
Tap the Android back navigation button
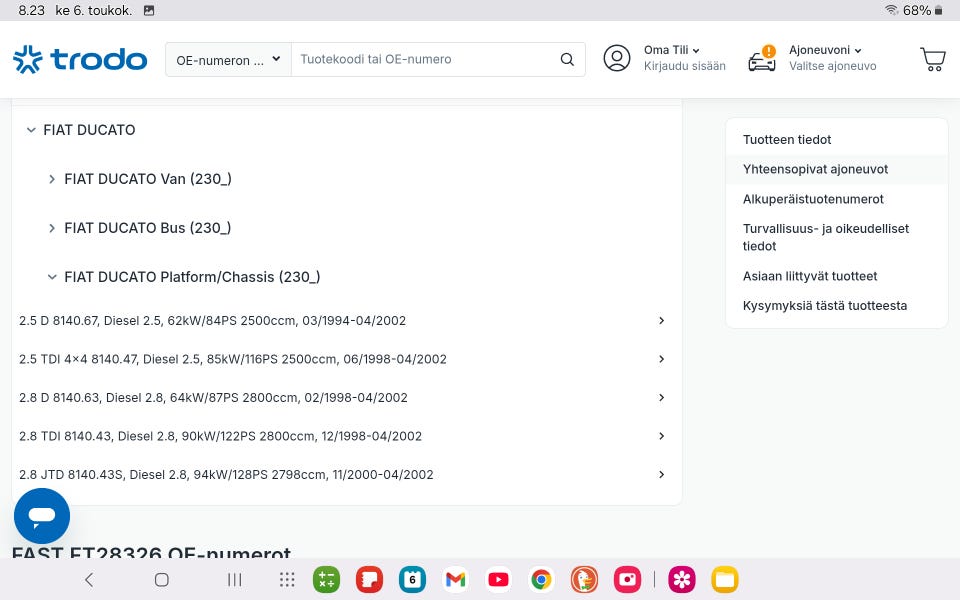[x=89, y=579]
